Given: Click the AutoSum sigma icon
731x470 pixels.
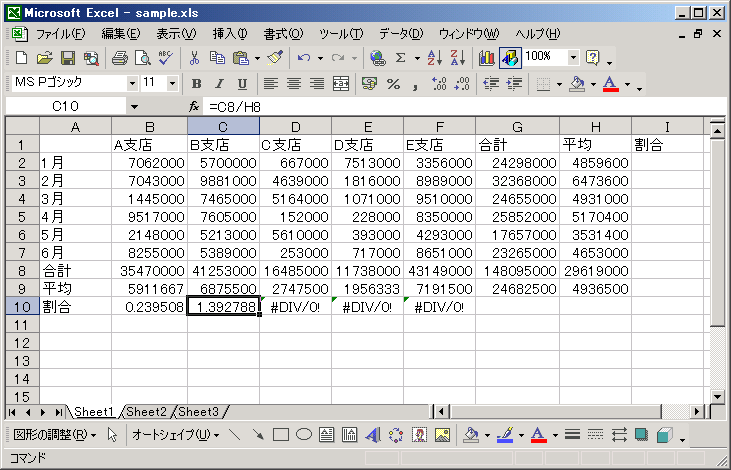Looking at the screenshot, I should 400,58.
